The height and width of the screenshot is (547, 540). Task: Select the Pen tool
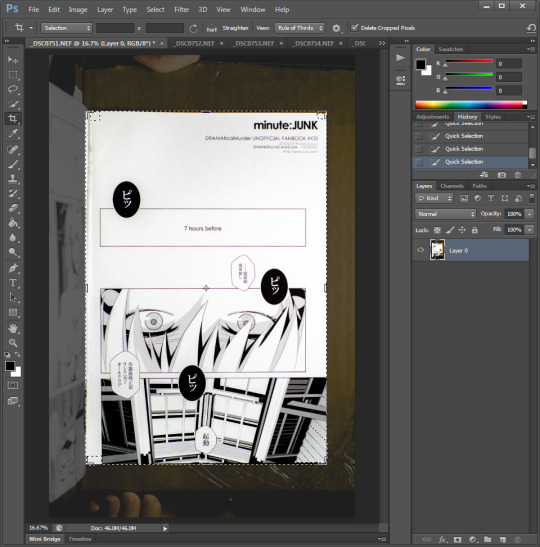(x=13, y=268)
